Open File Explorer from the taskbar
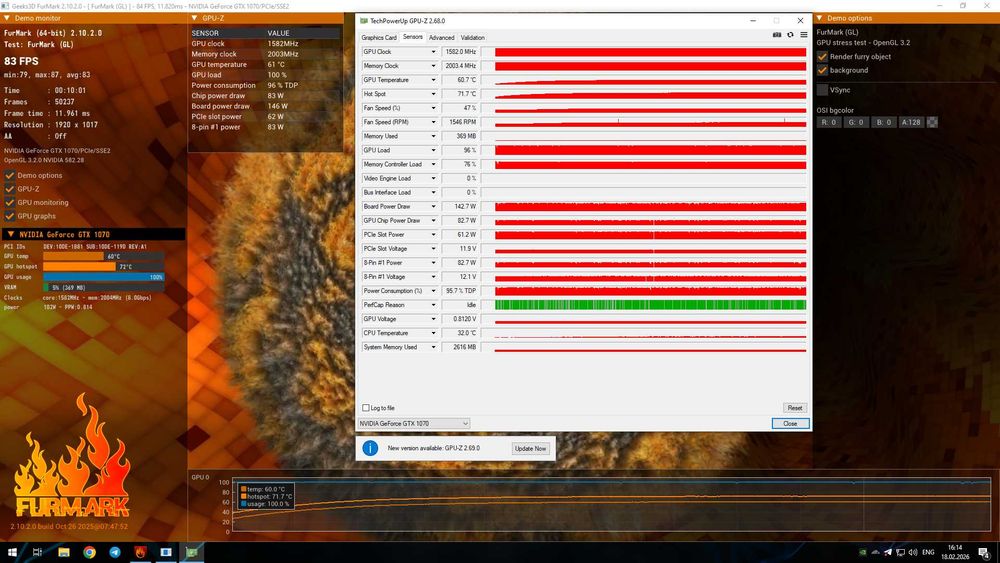Screen dimensions: 1000x563 [64, 552]
